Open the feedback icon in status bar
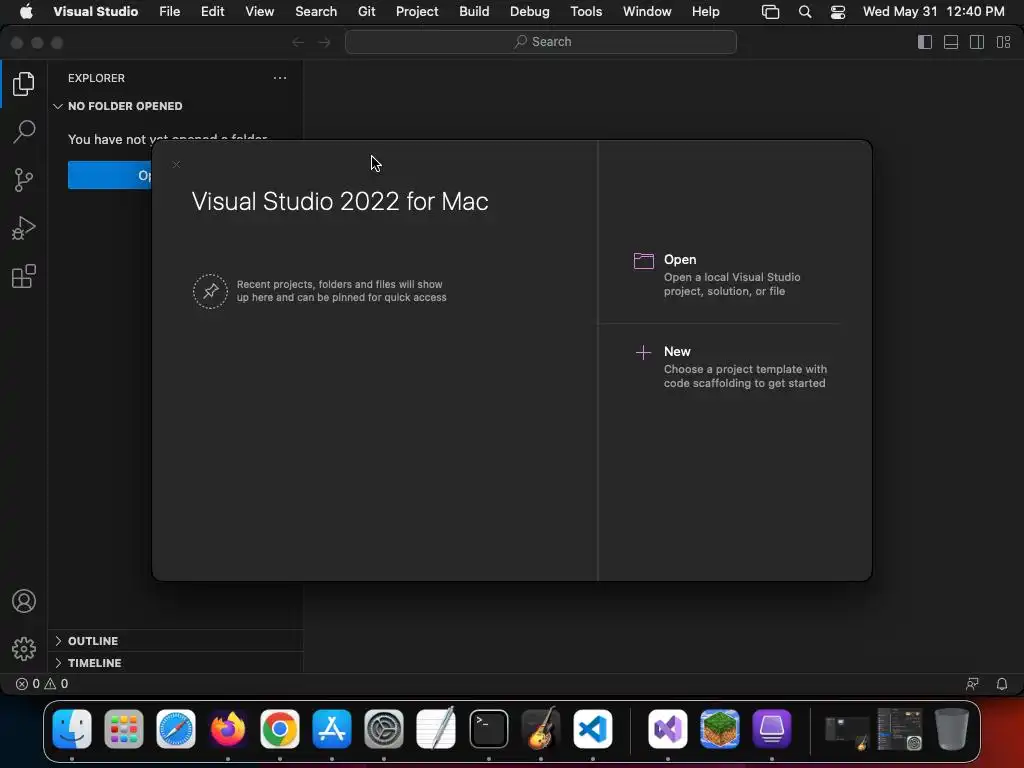The height and width of the screenshot is (768, 1024). 972,684
